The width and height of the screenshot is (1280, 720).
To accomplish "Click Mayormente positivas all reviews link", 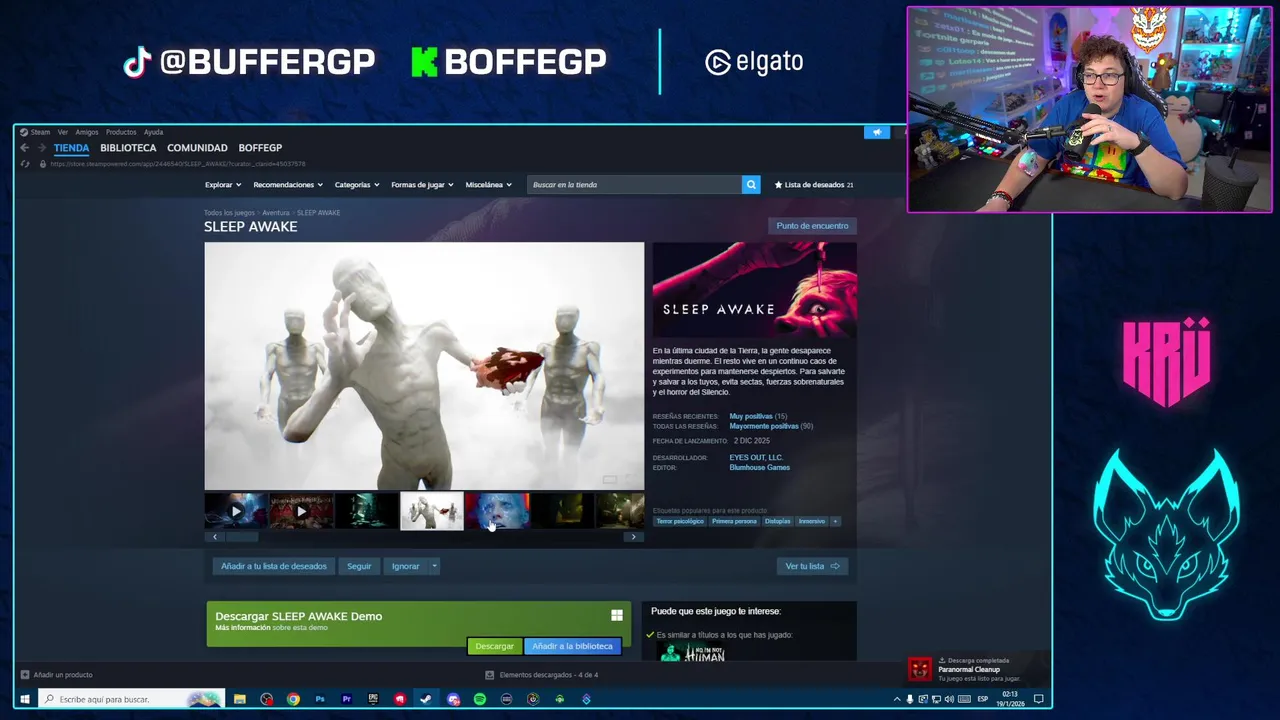I will 764,426.
